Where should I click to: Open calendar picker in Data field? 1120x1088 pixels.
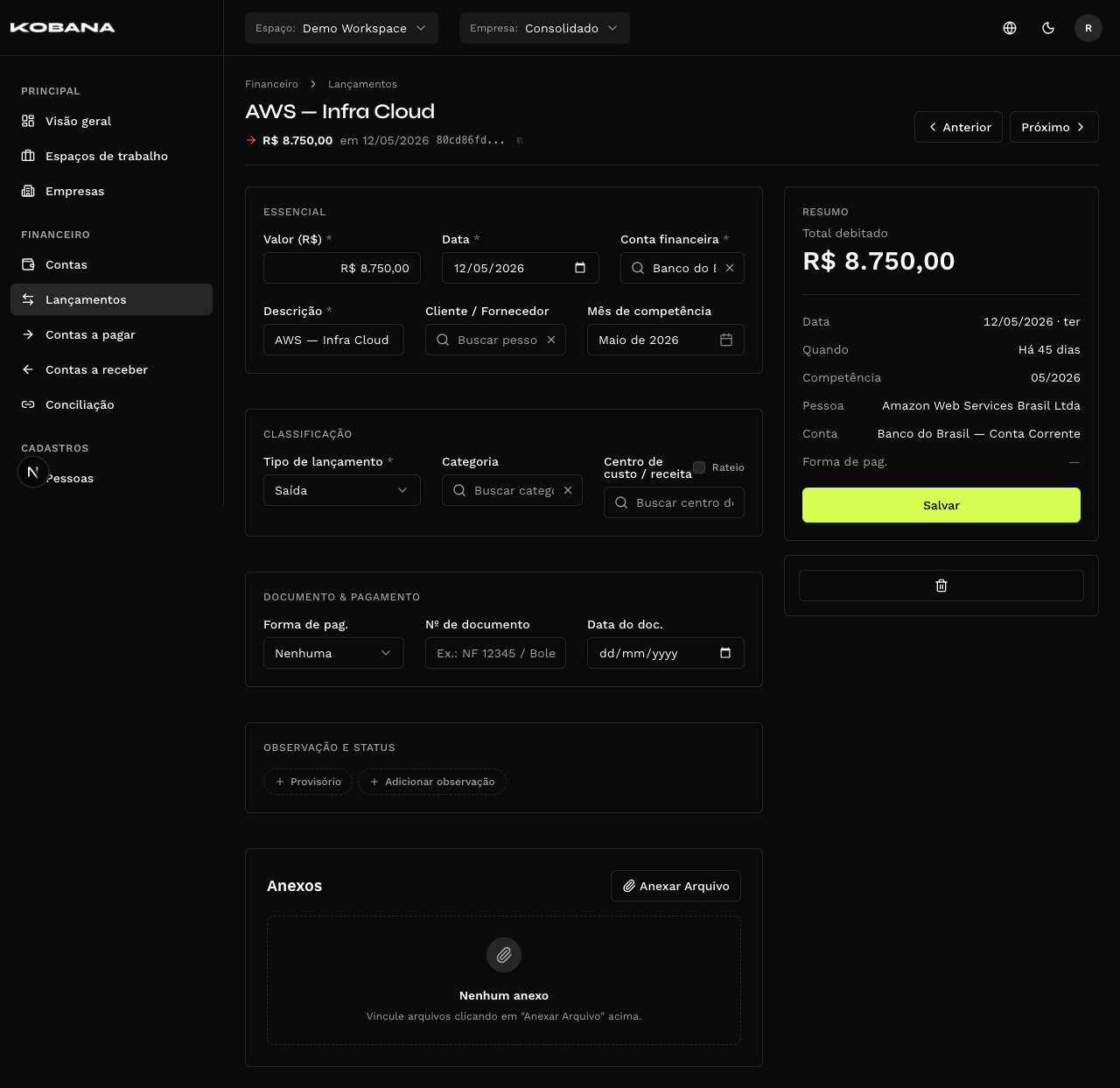(580, 268)
